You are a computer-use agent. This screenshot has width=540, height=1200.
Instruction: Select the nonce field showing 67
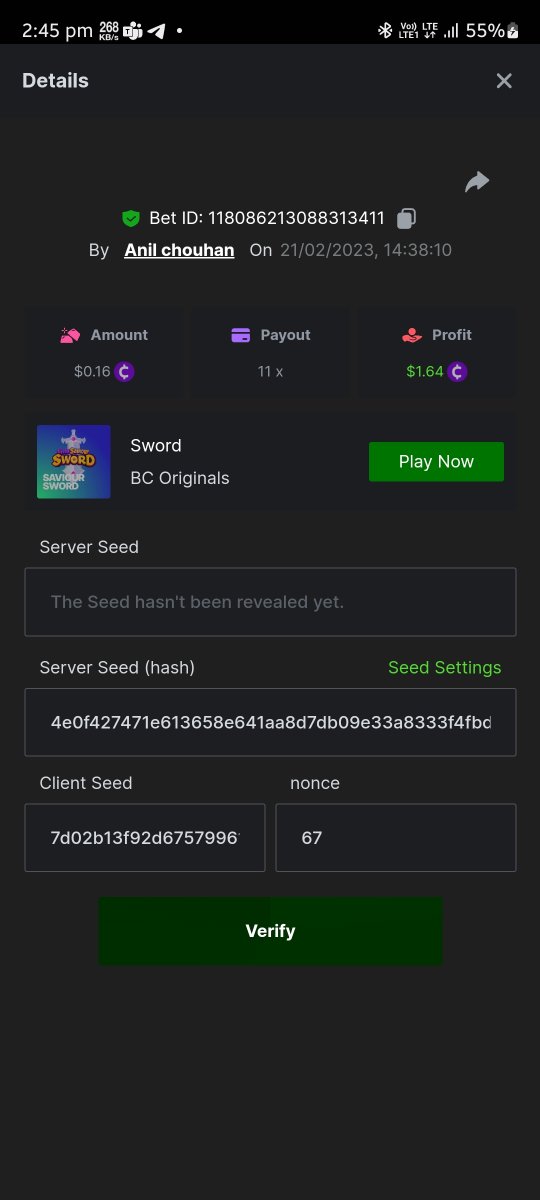[x=396, y=837]
